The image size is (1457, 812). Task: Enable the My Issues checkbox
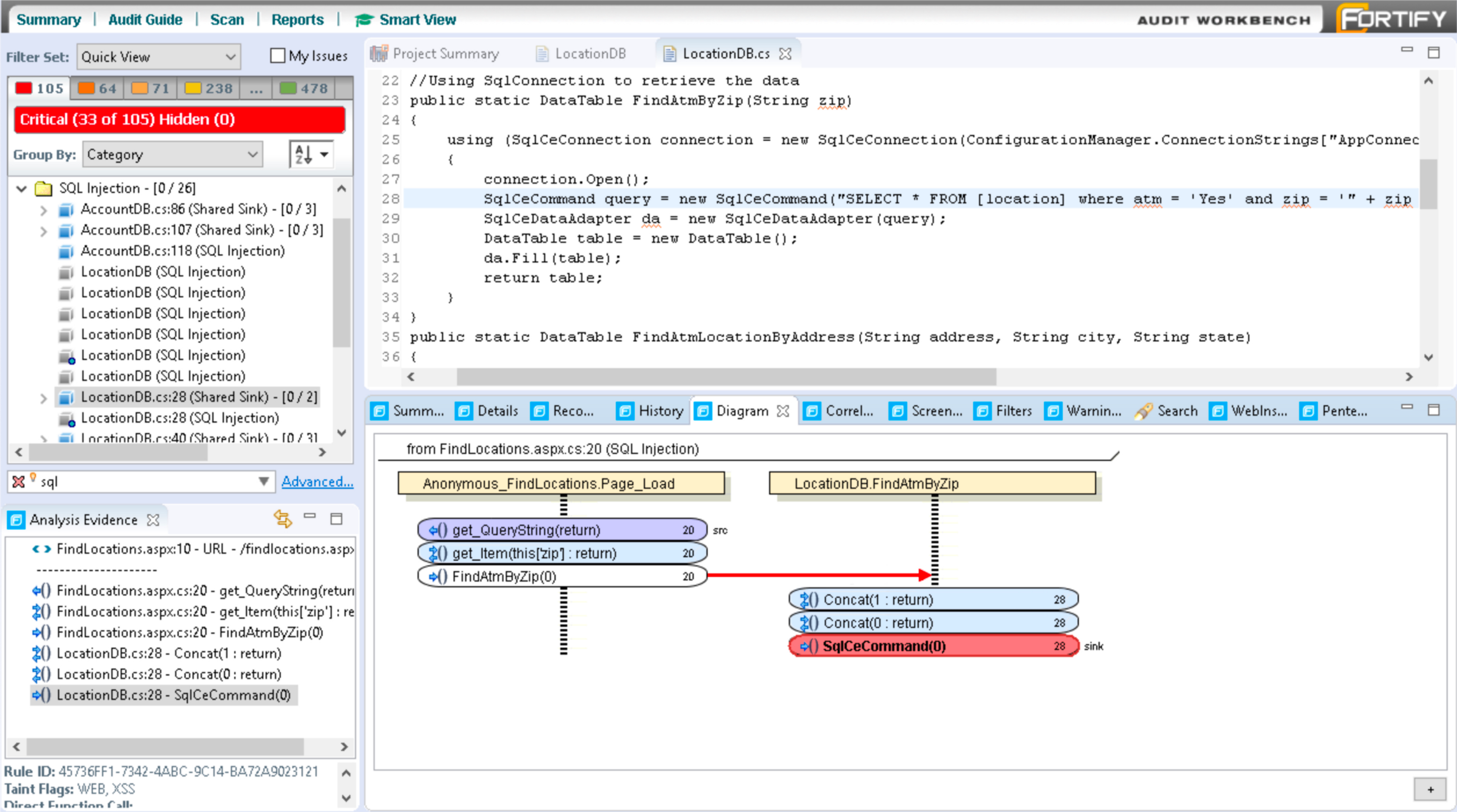277,56
